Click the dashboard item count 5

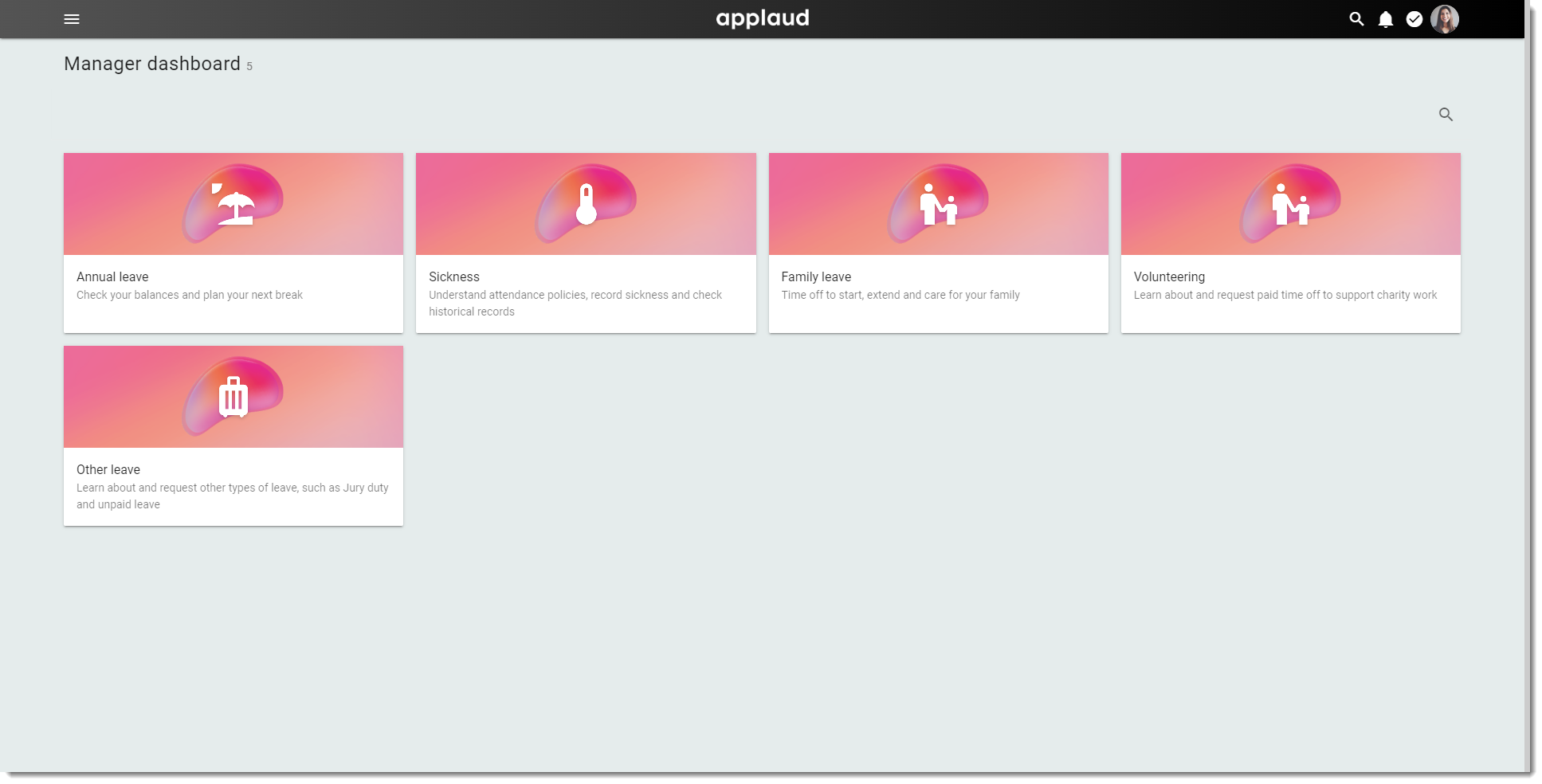click(249, 66)
